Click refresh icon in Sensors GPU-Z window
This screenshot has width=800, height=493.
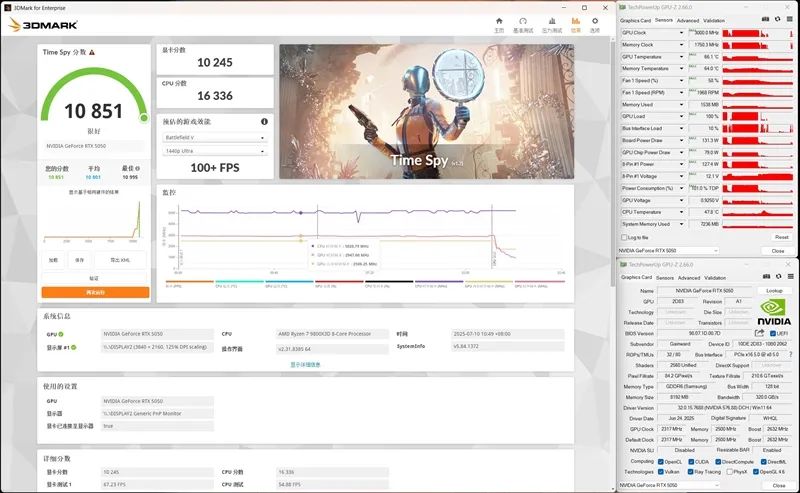[x=778, y=19]
